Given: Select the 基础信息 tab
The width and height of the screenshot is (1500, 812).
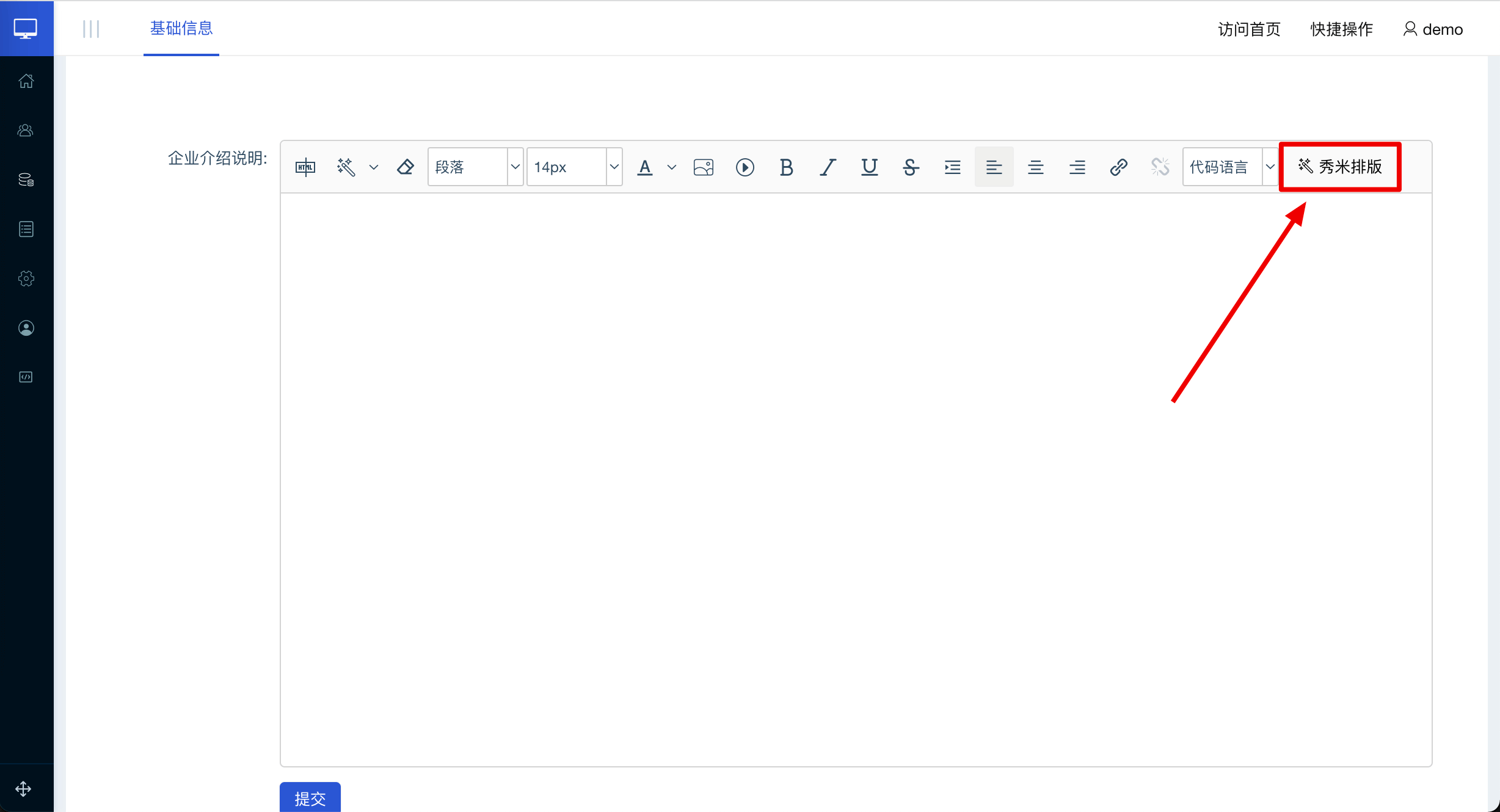Looking at the screenshot, I should 181,29.
